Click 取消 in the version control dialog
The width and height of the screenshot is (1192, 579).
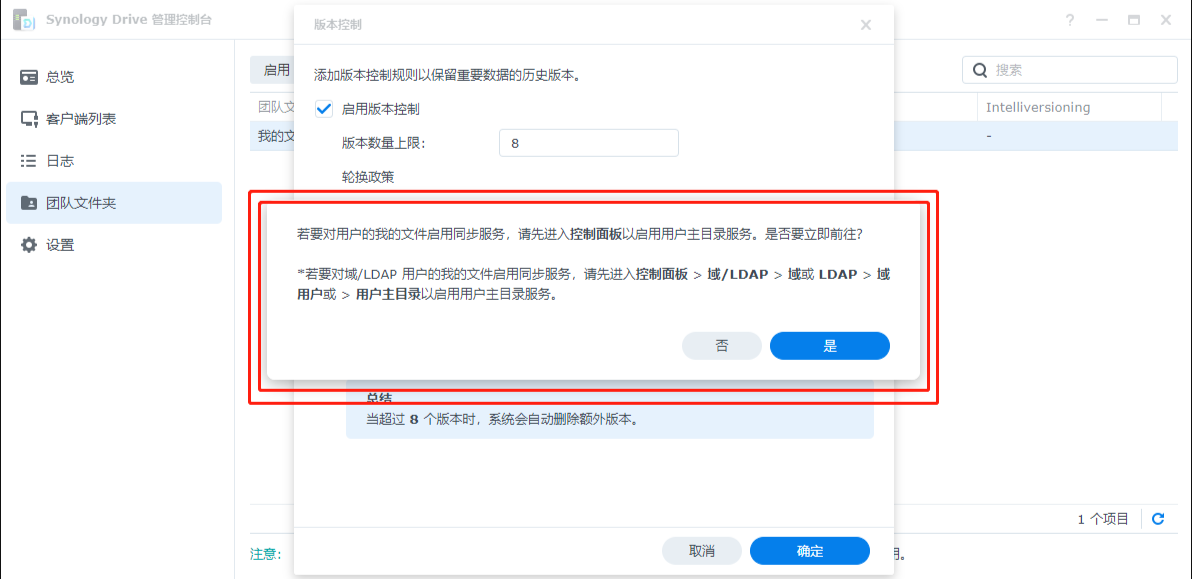click(x=702, y=551)
